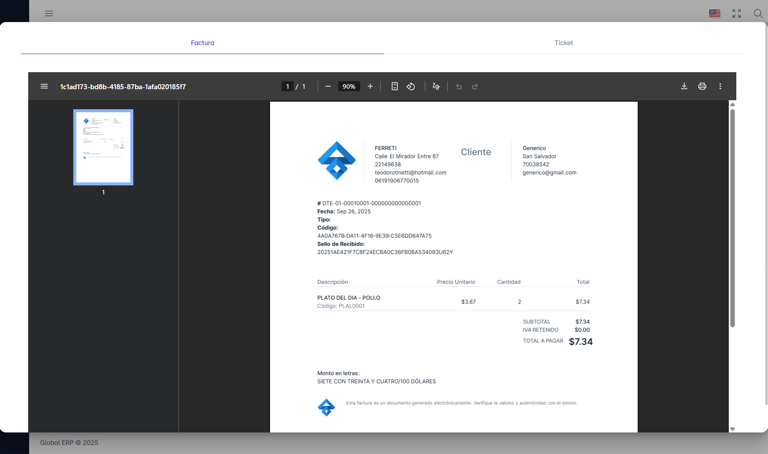Click the SUBTOTAL label
The height and width of the screenshot is (454, 768).
[x=536, y=322]
